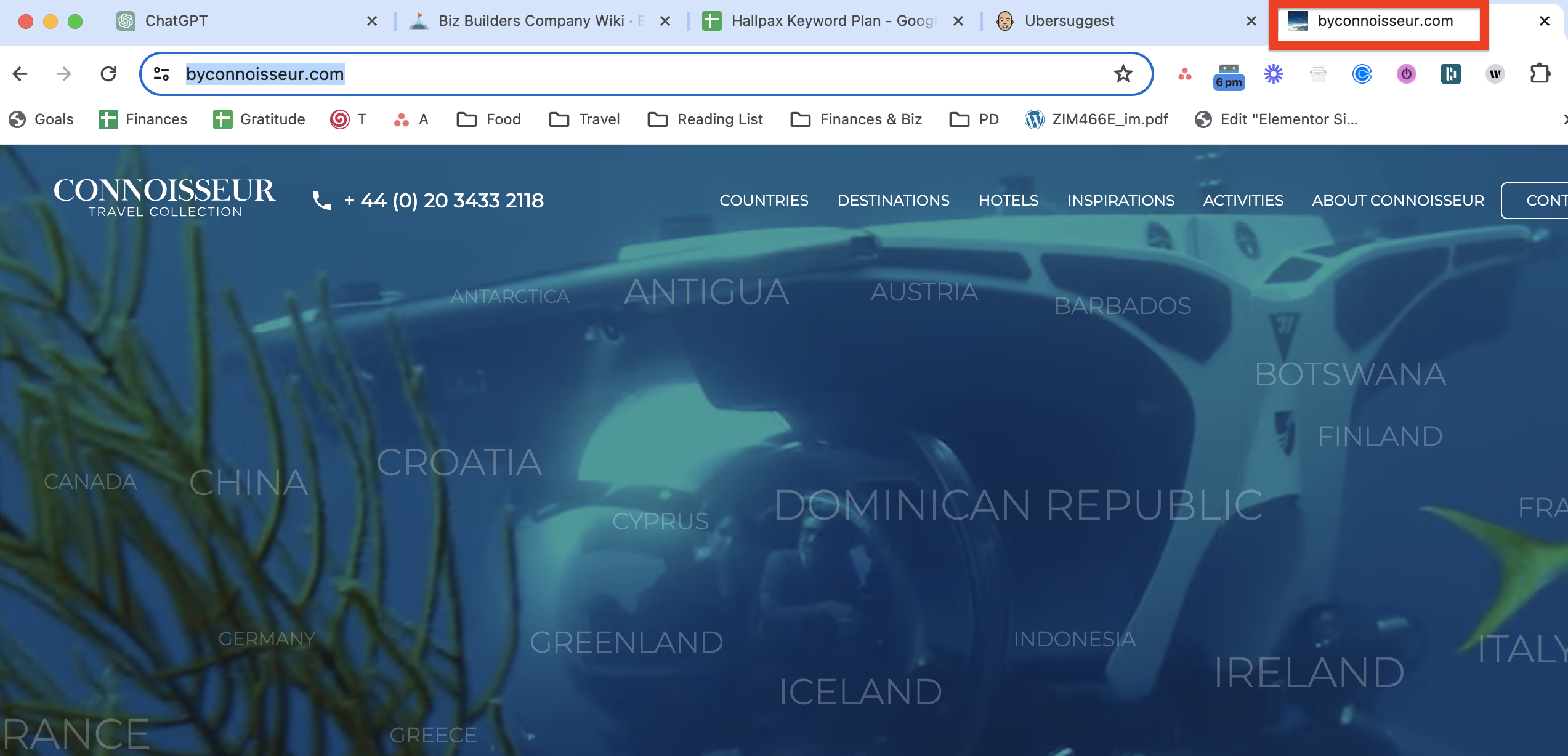Open the COUNTRIES navigation menu
The width and height of the screenshot is (1568, 756).
pos(764,201)
